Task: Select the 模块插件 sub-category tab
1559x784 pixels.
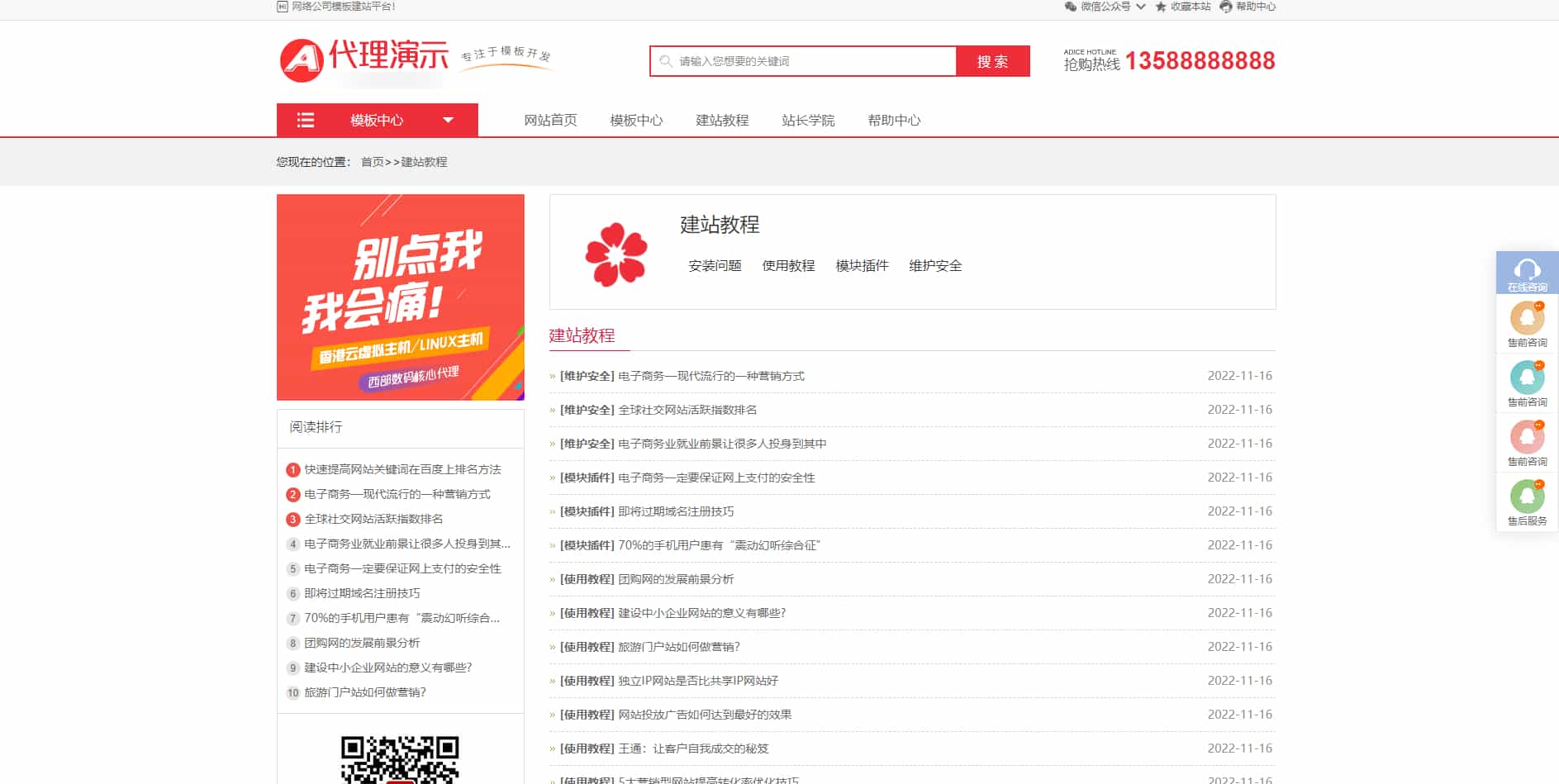Action: click(x=862, y=265)
